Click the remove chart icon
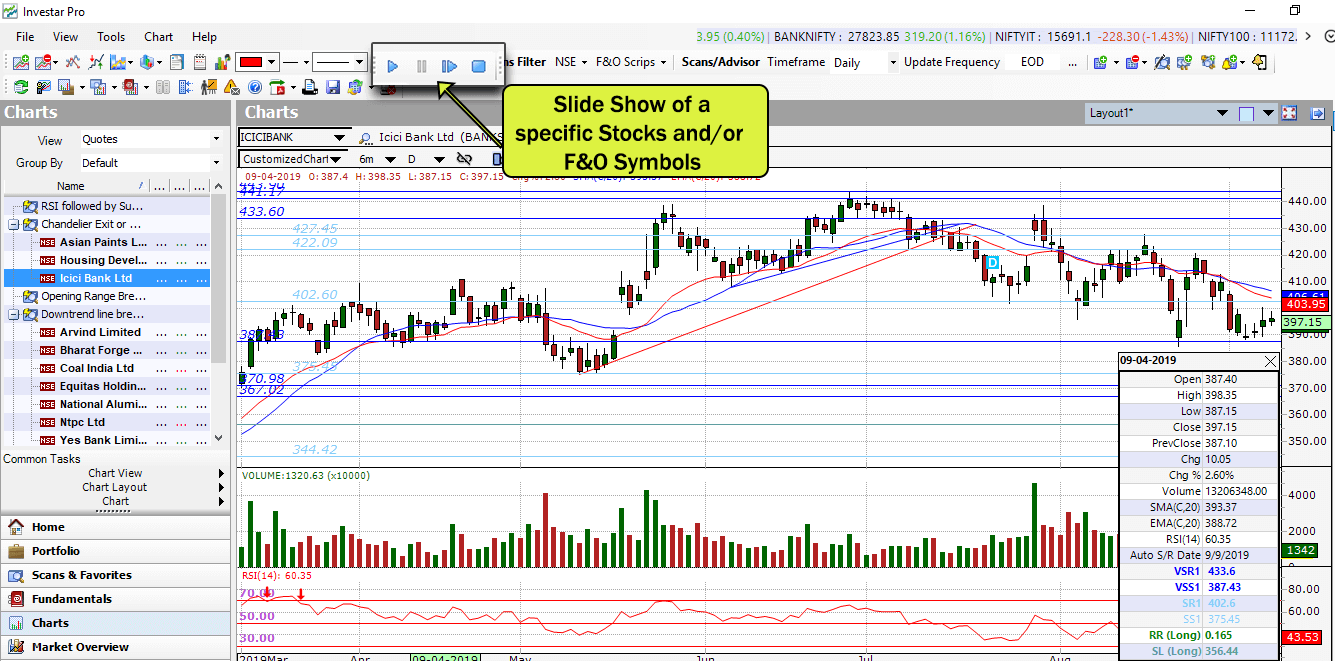1335x661 pixels. point(43,62)
